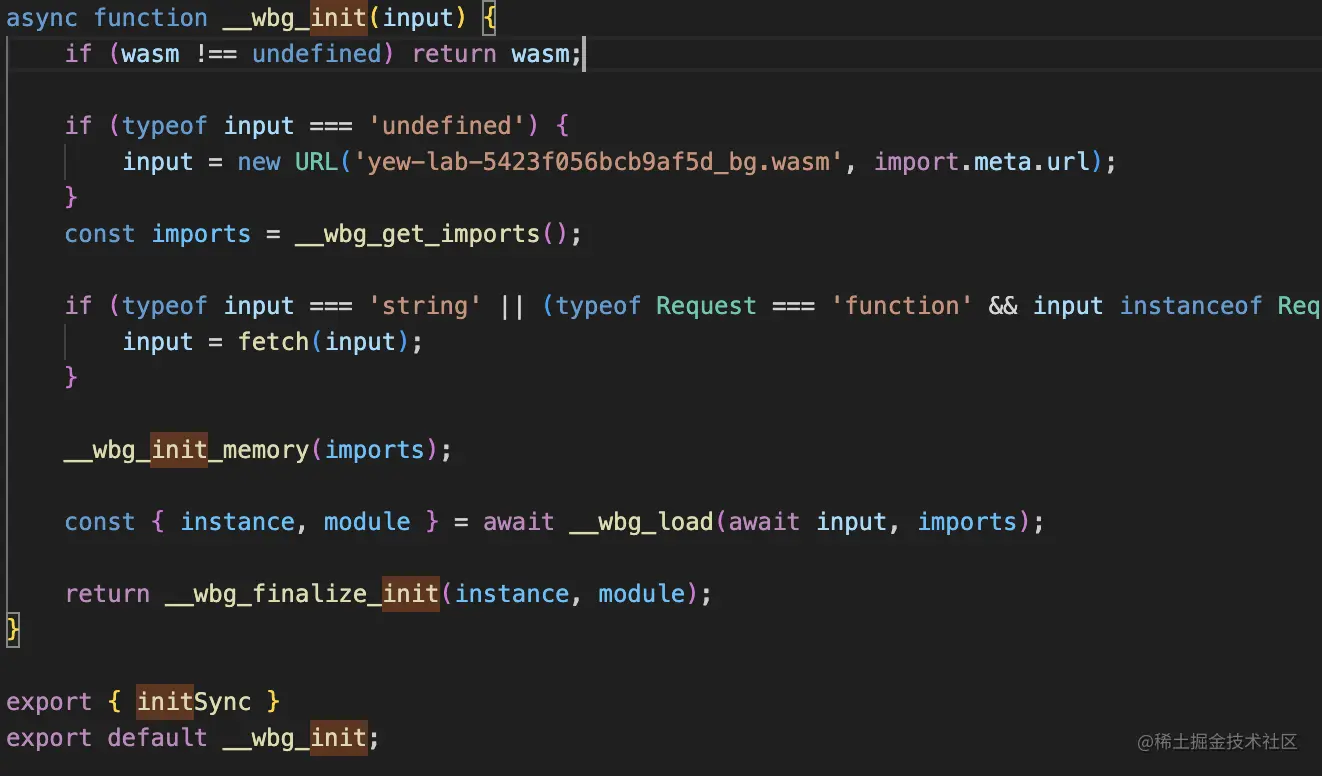Select the "__wbg_get_imports" function call

418,234
